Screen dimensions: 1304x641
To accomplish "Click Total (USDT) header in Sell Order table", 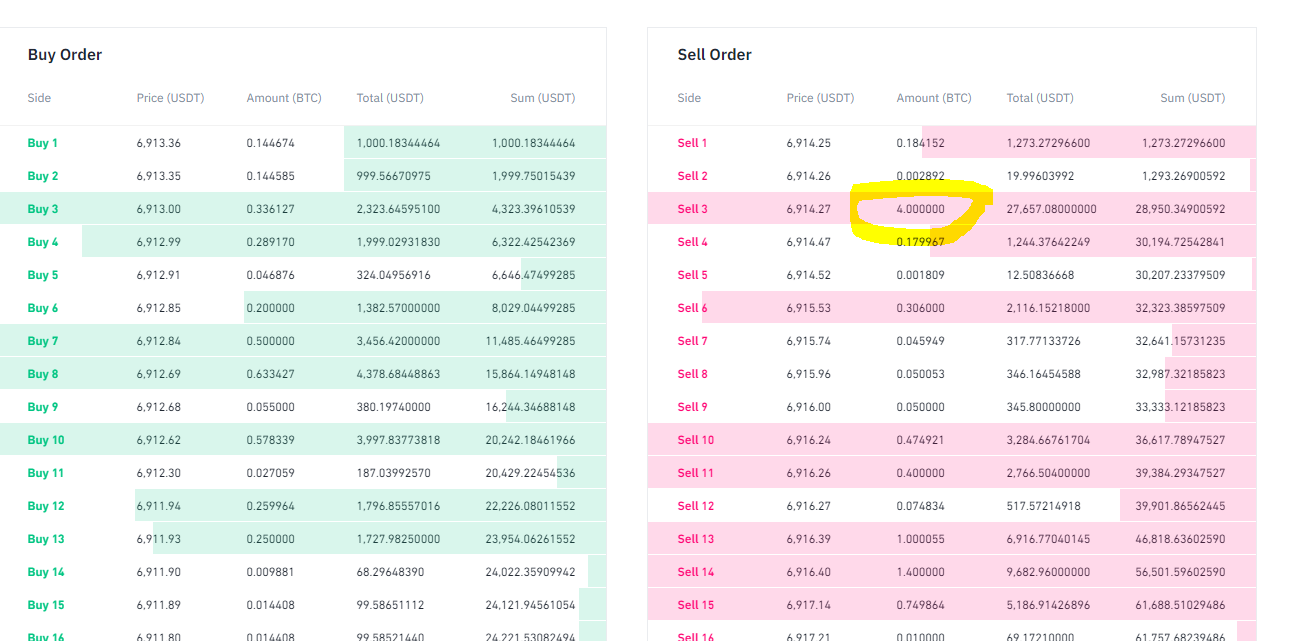I will coord(1039,98).
